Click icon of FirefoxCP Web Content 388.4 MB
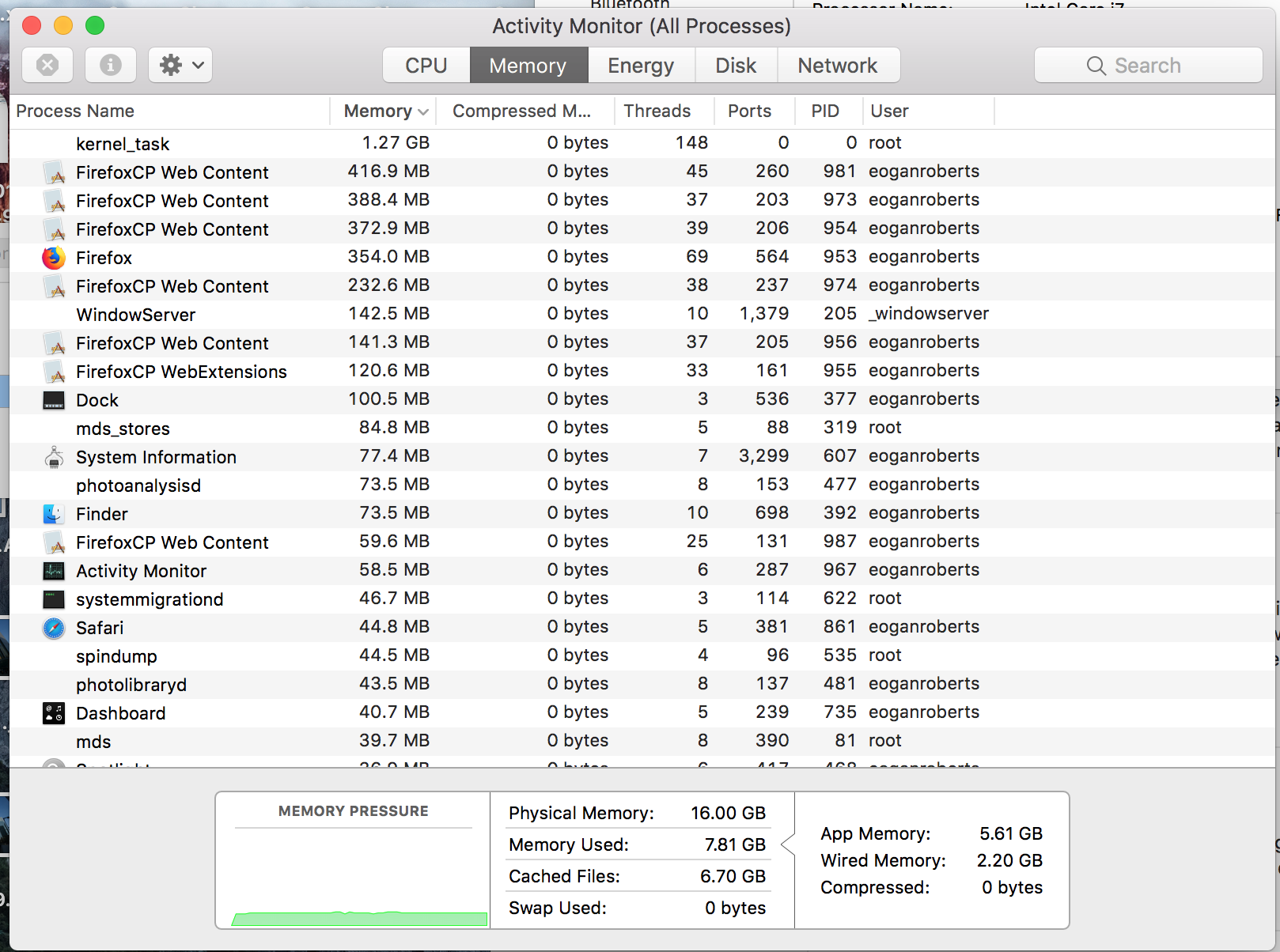 click(x=54, y=201)
